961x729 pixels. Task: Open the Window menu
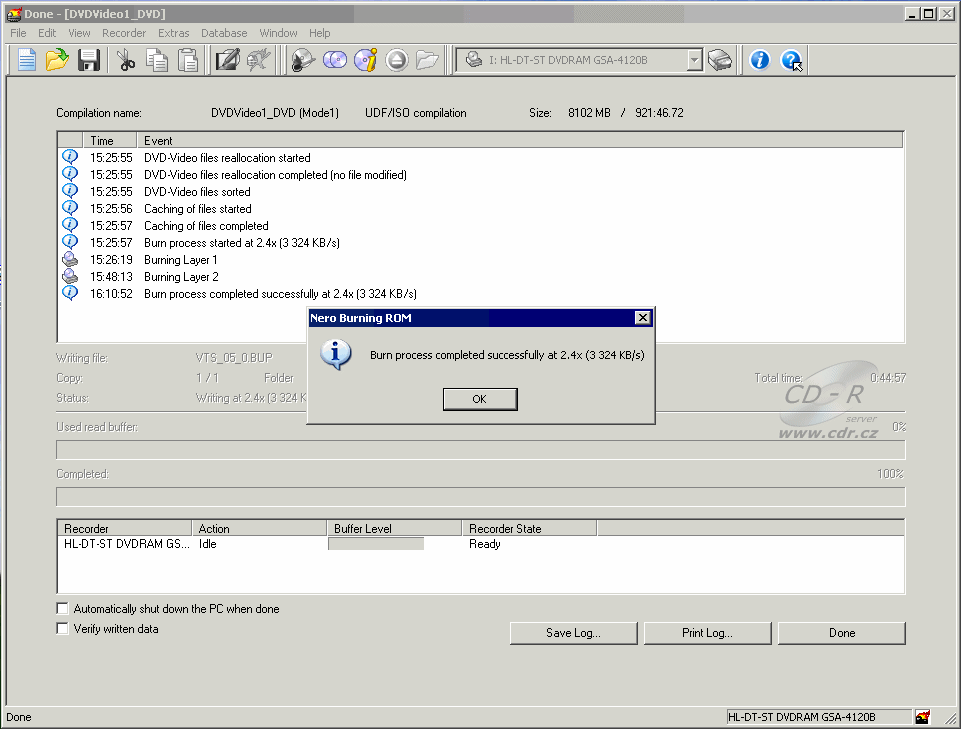278,33
